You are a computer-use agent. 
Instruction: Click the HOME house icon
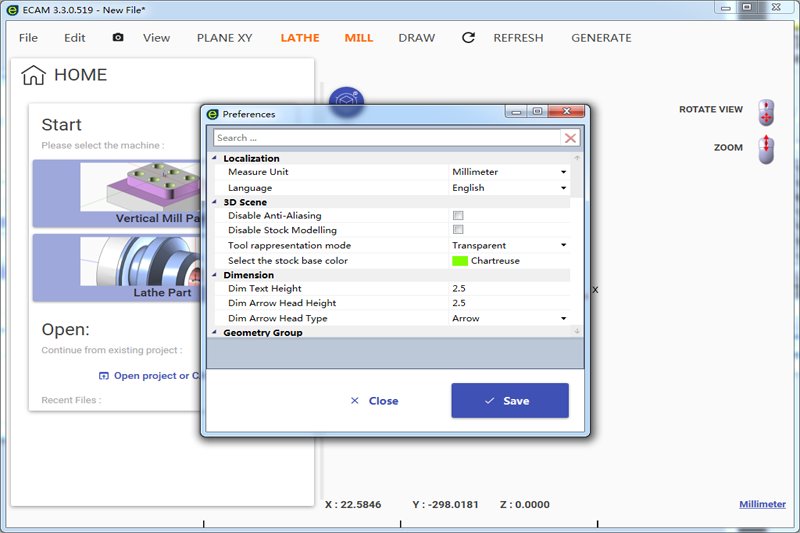click(x=33, y=75)
